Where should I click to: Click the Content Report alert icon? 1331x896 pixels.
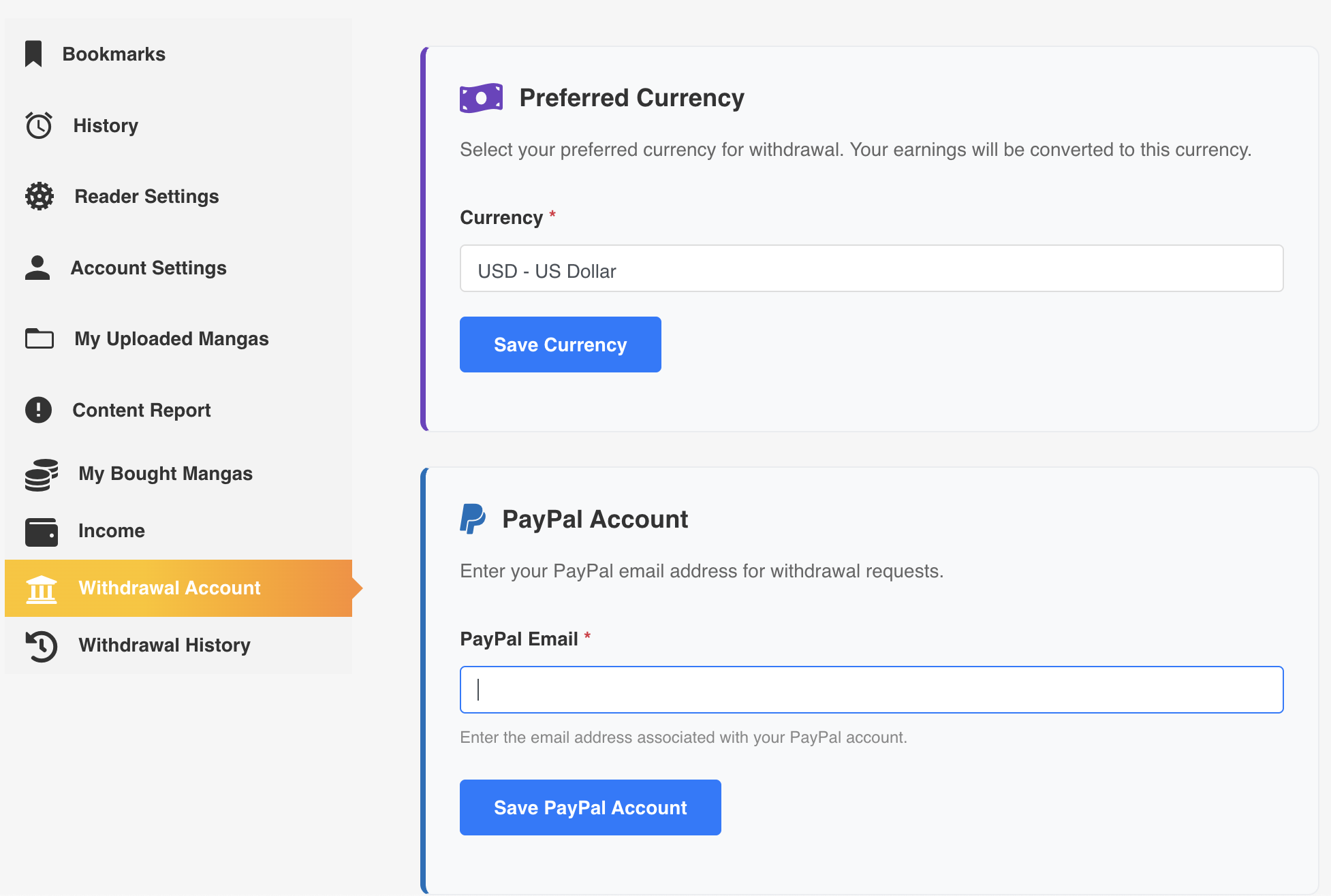(39, 409)
